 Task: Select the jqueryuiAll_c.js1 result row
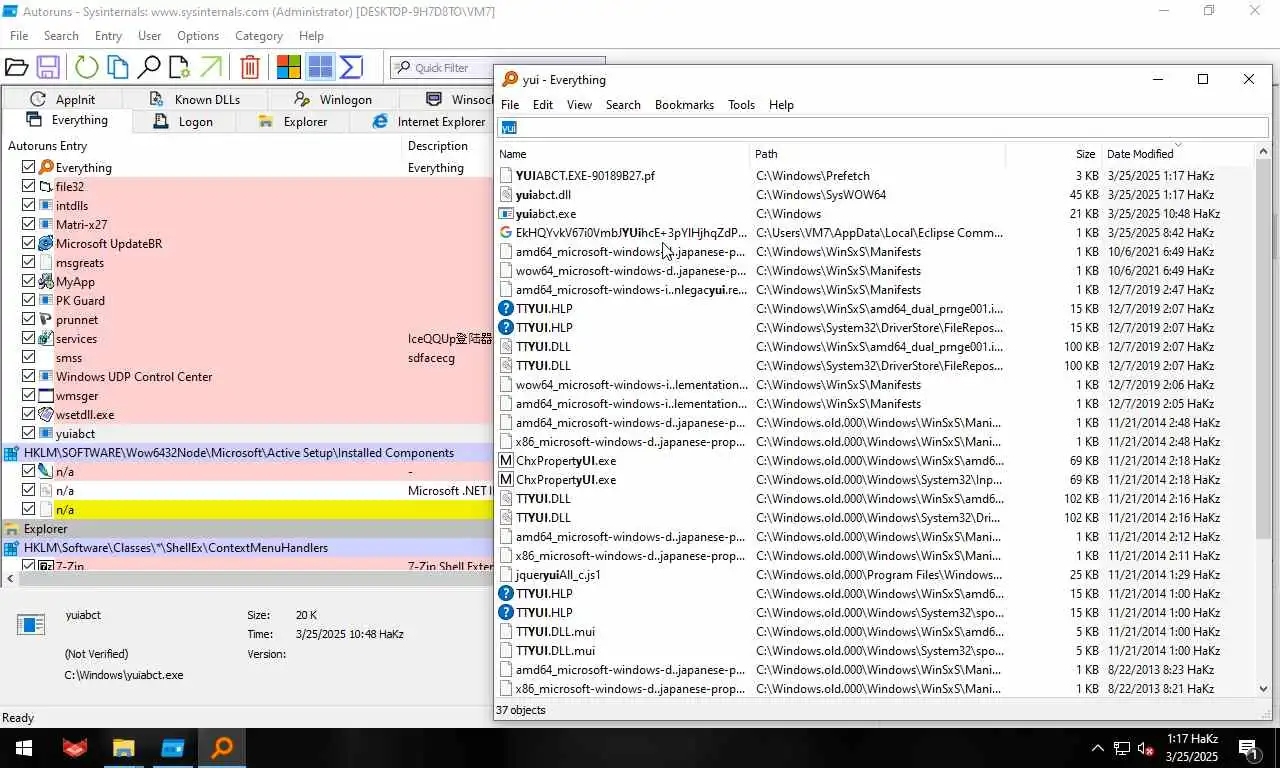pyautogui.click(x=875, y=575)
